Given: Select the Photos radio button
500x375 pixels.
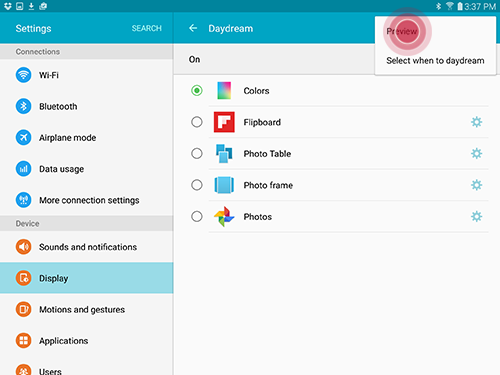Looking at the screenshot, I should coord(197,216).
